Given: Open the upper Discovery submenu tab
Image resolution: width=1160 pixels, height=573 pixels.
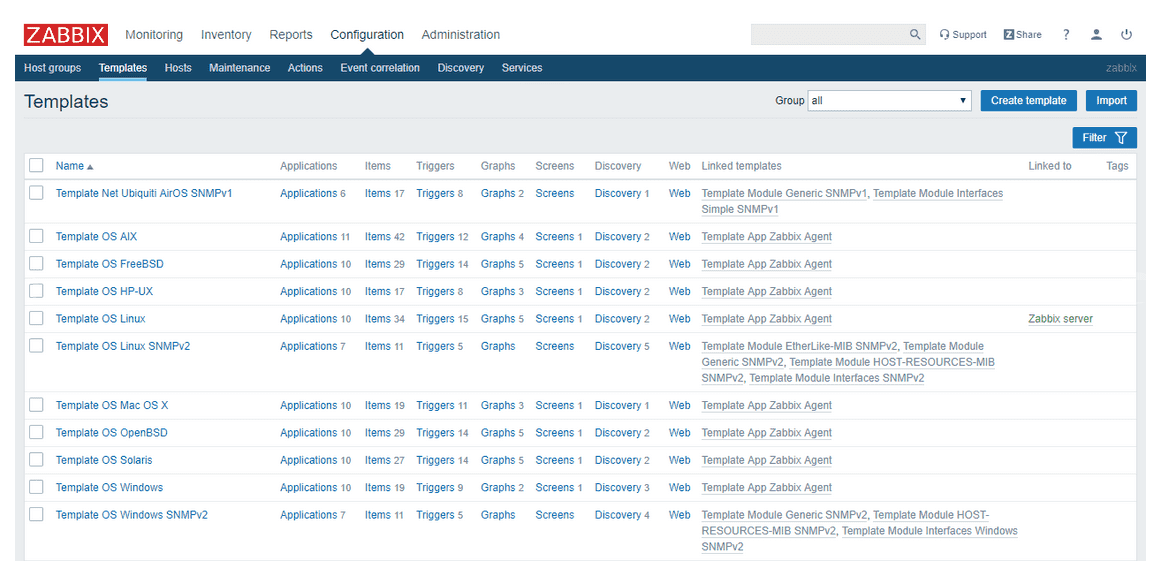Looking at the screenshot, I should [461, 68].
